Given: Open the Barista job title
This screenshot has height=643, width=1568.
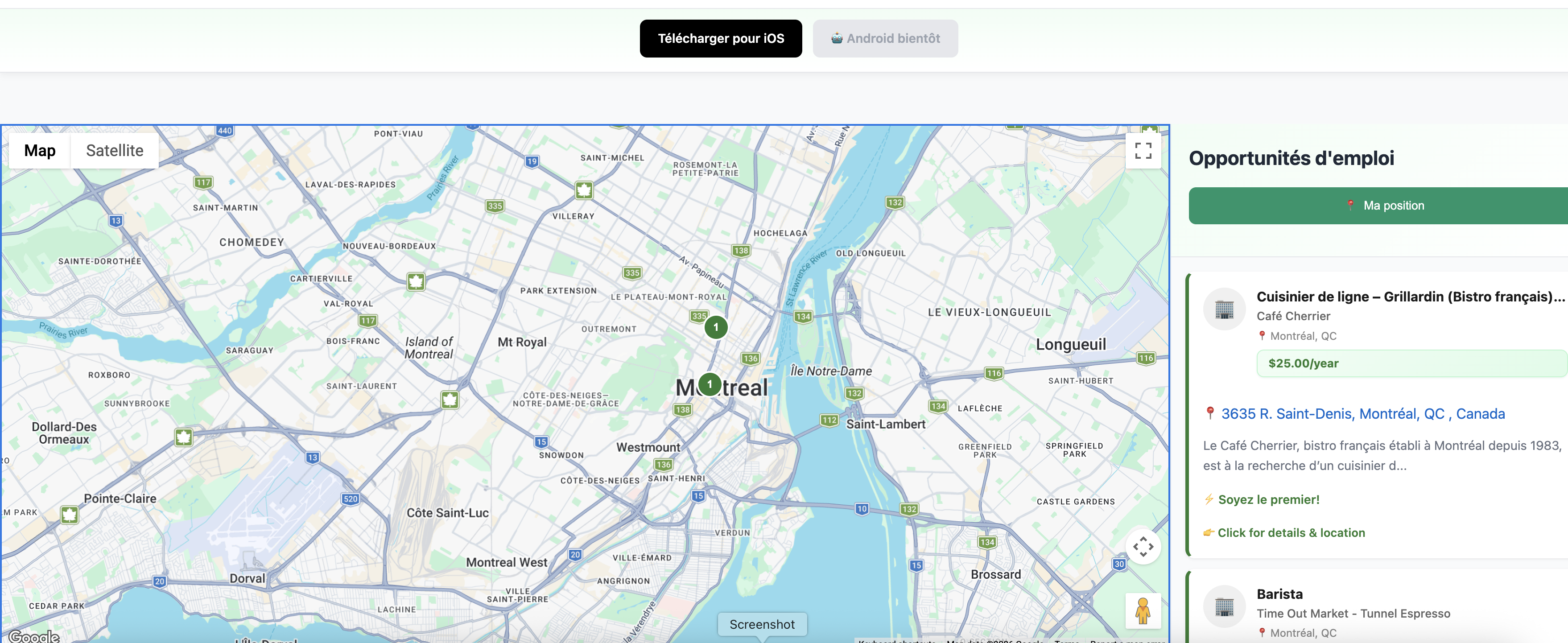Looking at the screenshot, I should coord(1279,594).
